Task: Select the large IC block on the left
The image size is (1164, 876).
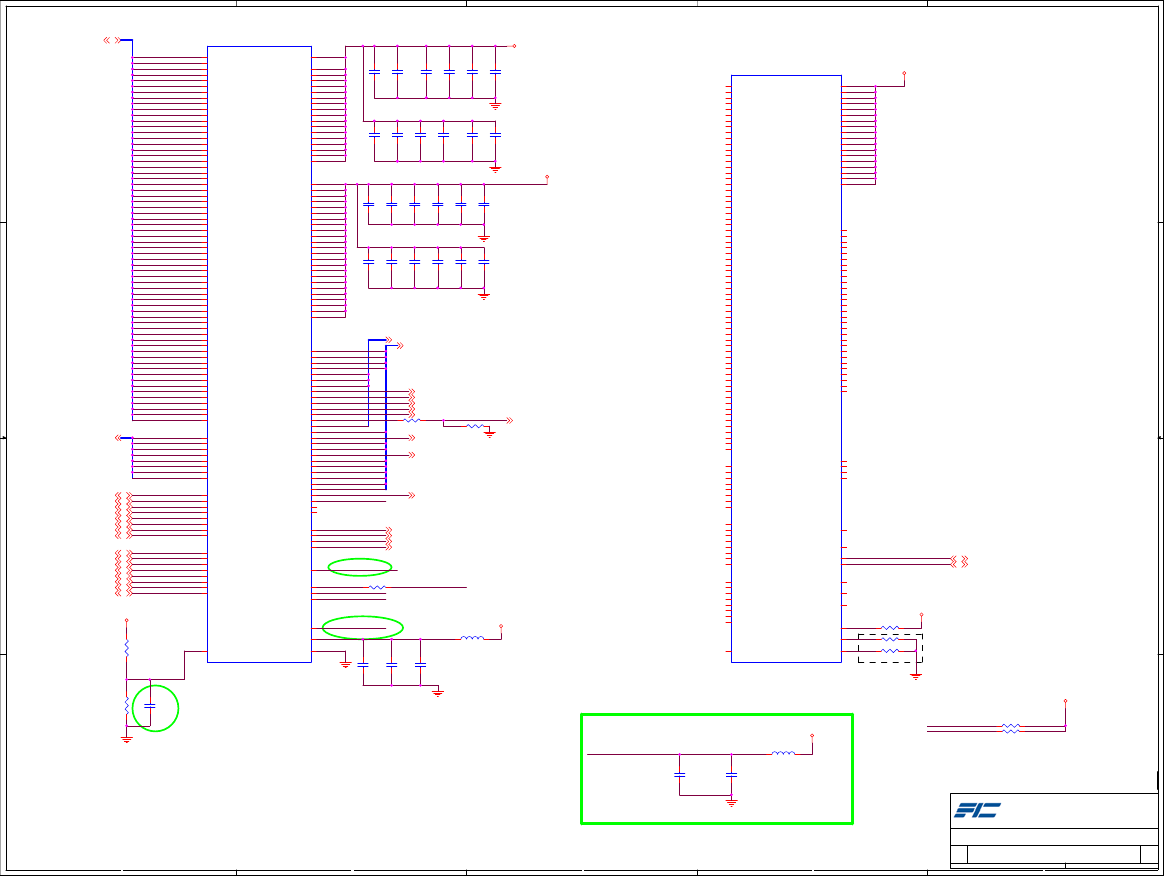Action: coord(259,354)
